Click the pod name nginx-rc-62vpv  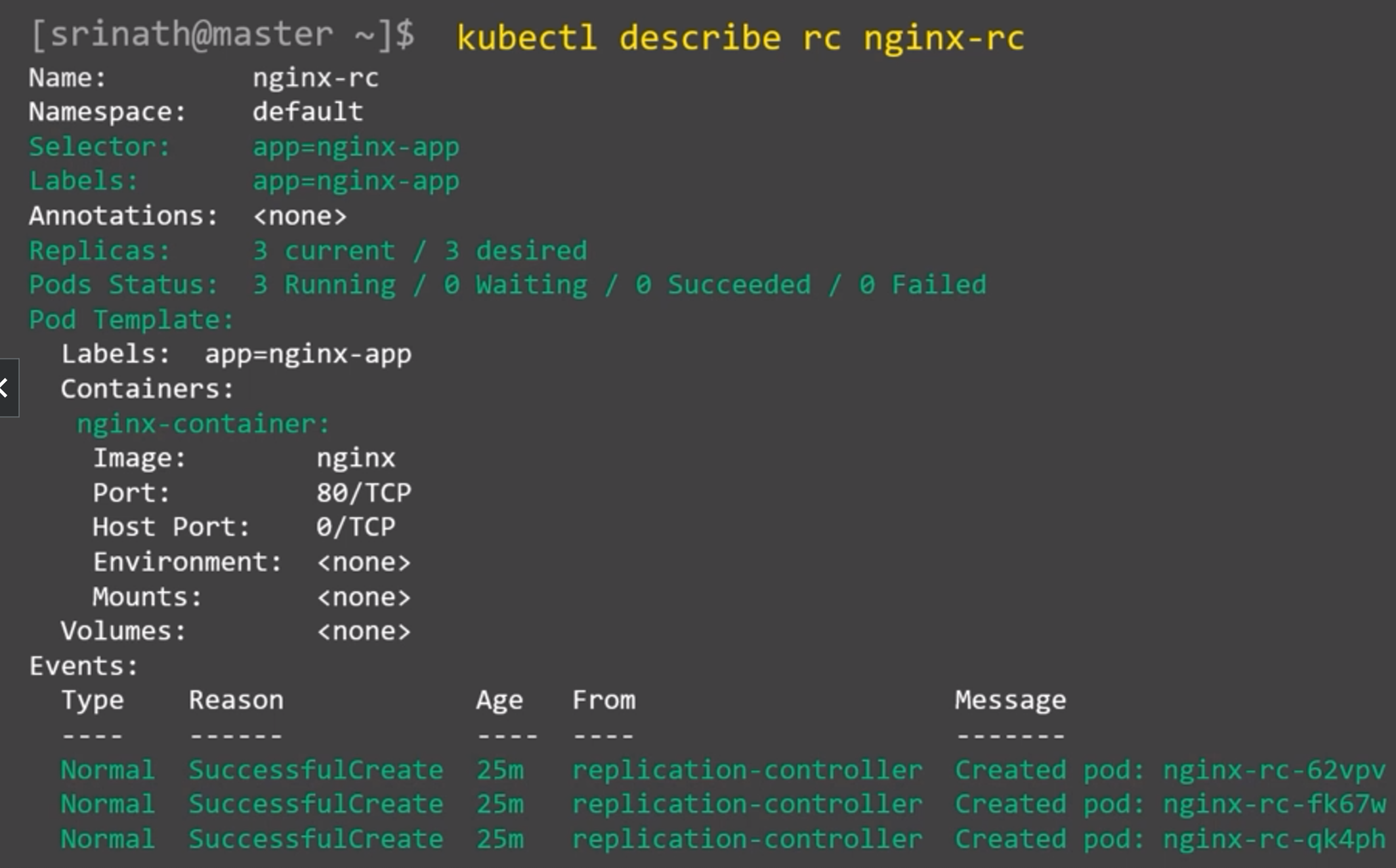[1274, 770]
